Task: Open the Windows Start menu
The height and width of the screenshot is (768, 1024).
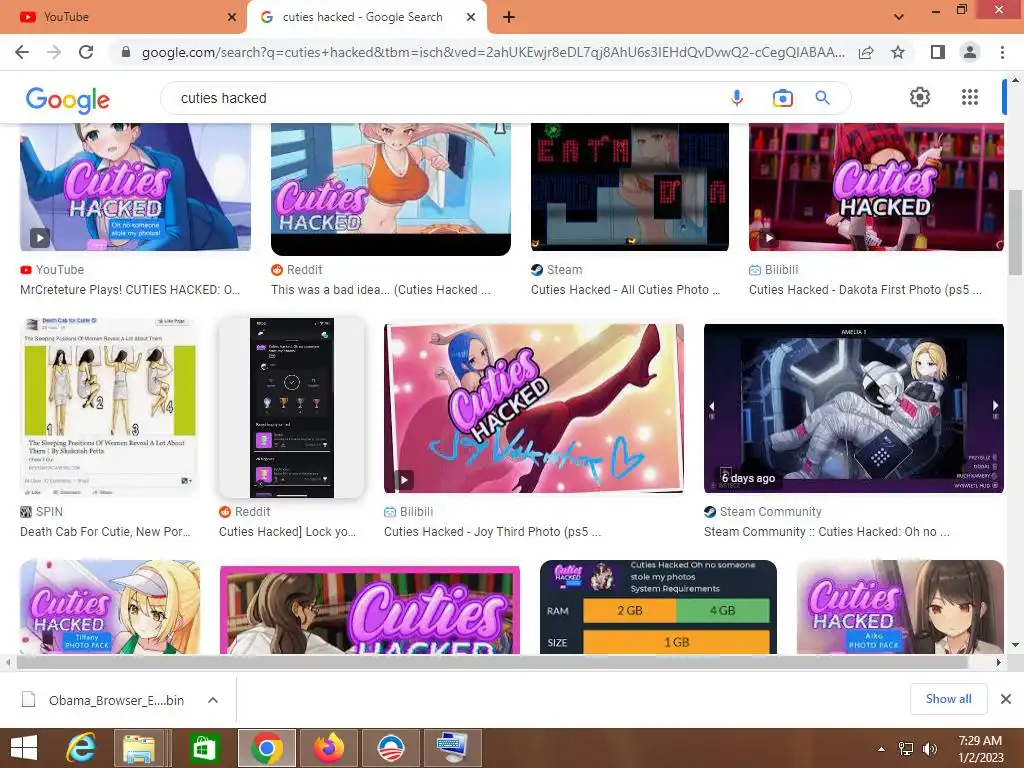Action: 24,748
